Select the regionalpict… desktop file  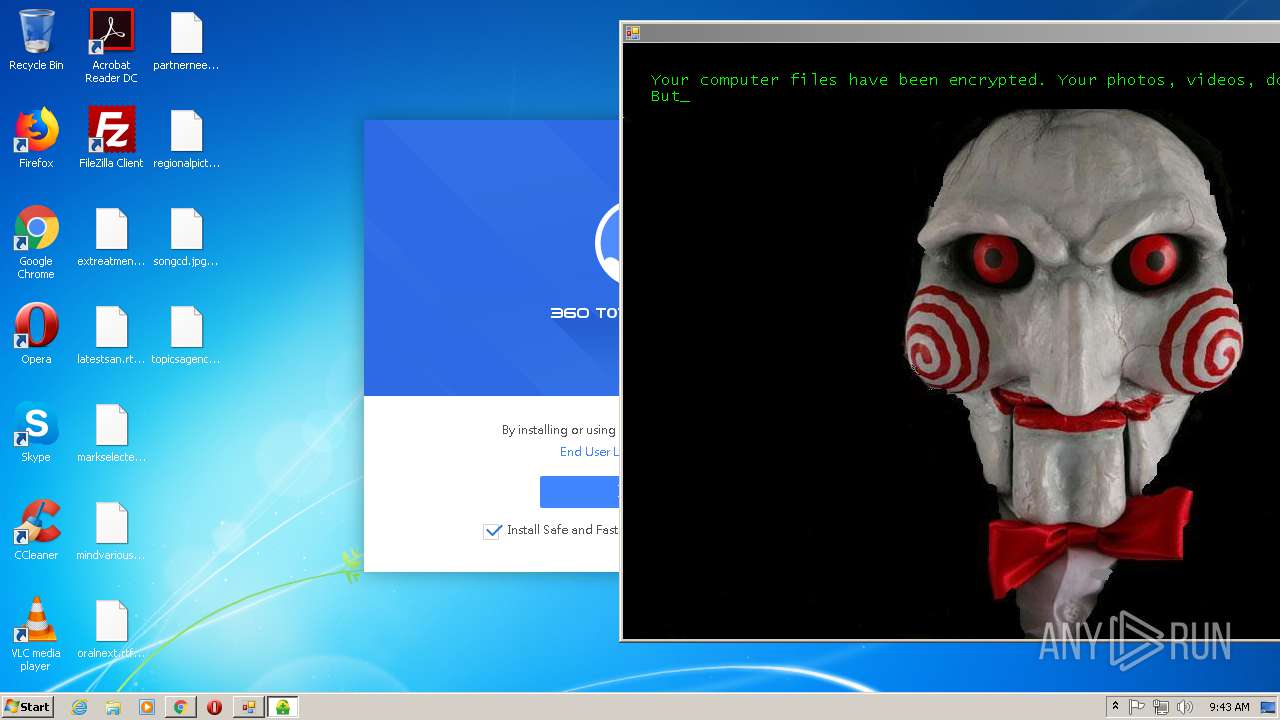(186, 138)
